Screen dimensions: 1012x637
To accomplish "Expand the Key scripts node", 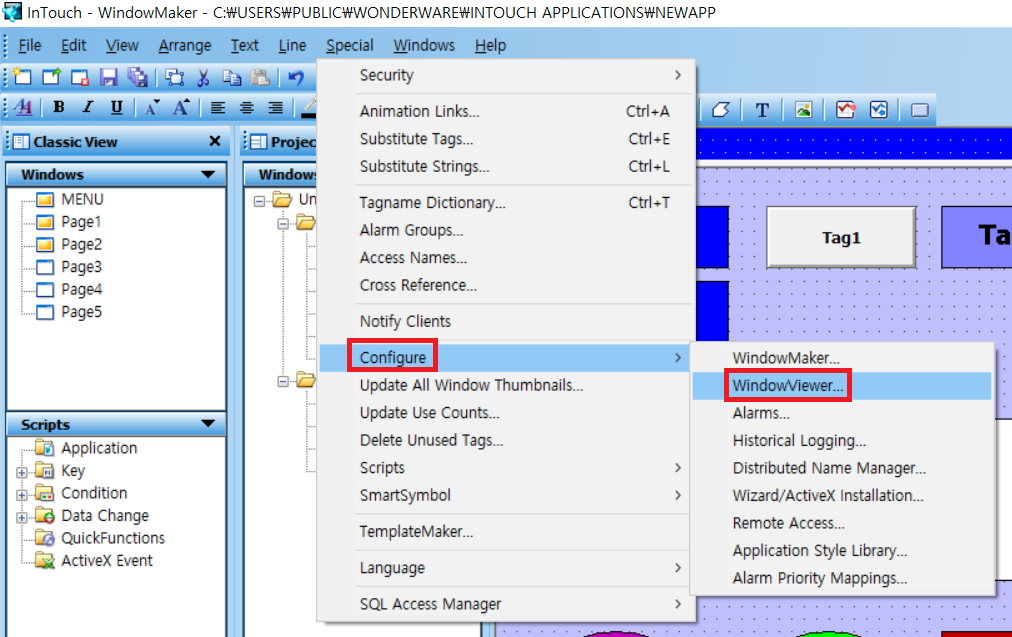I will pyautogui.click(x=21, y=472).
